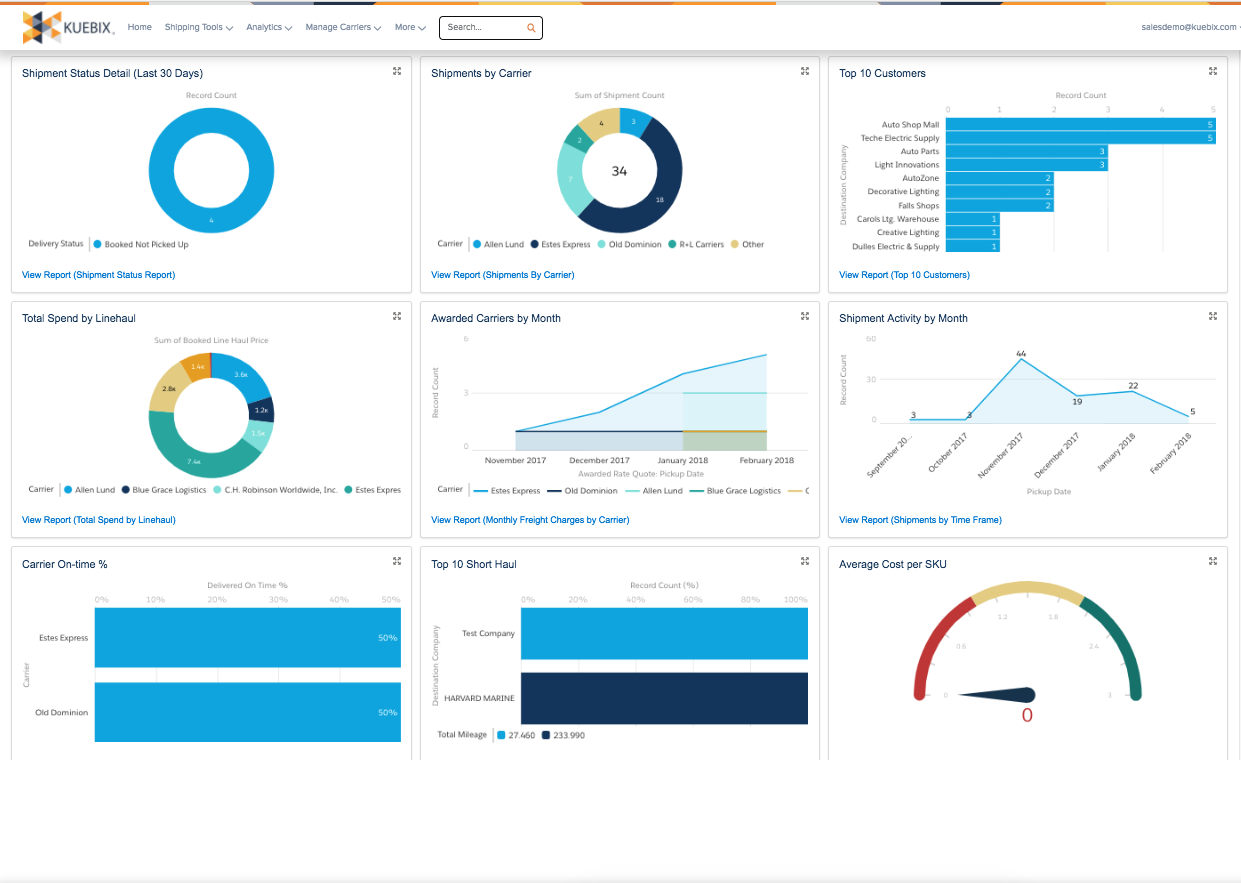Image resolution: width=1241 pixels, height=883 pixels.
Task: Click the search magnifier icon
Action: 531,28
